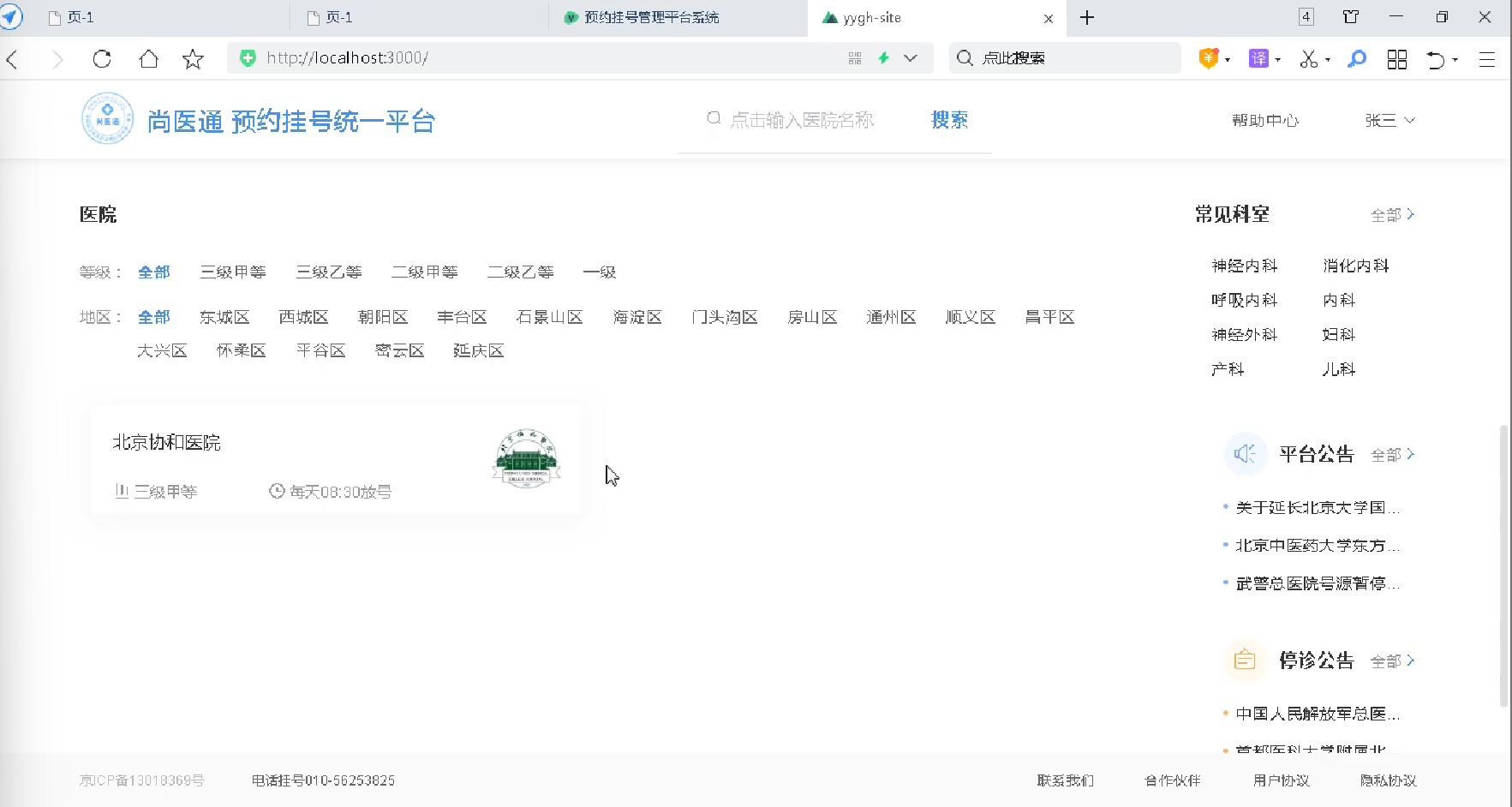The height and width of the screenshot is (807, 1512).
Task: Open the 神经内科 department link
Action: [1244, 266]
